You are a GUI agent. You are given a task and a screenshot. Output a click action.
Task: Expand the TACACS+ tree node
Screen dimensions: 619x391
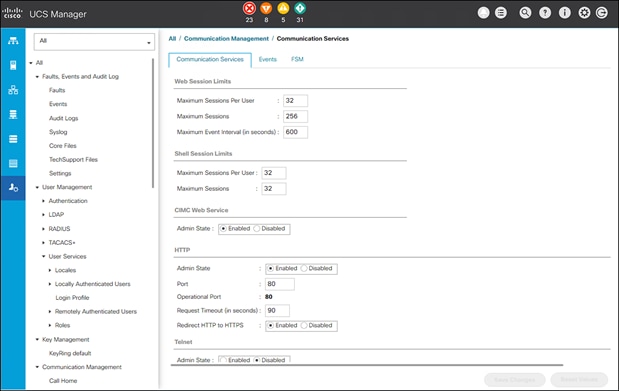[43, 243]
